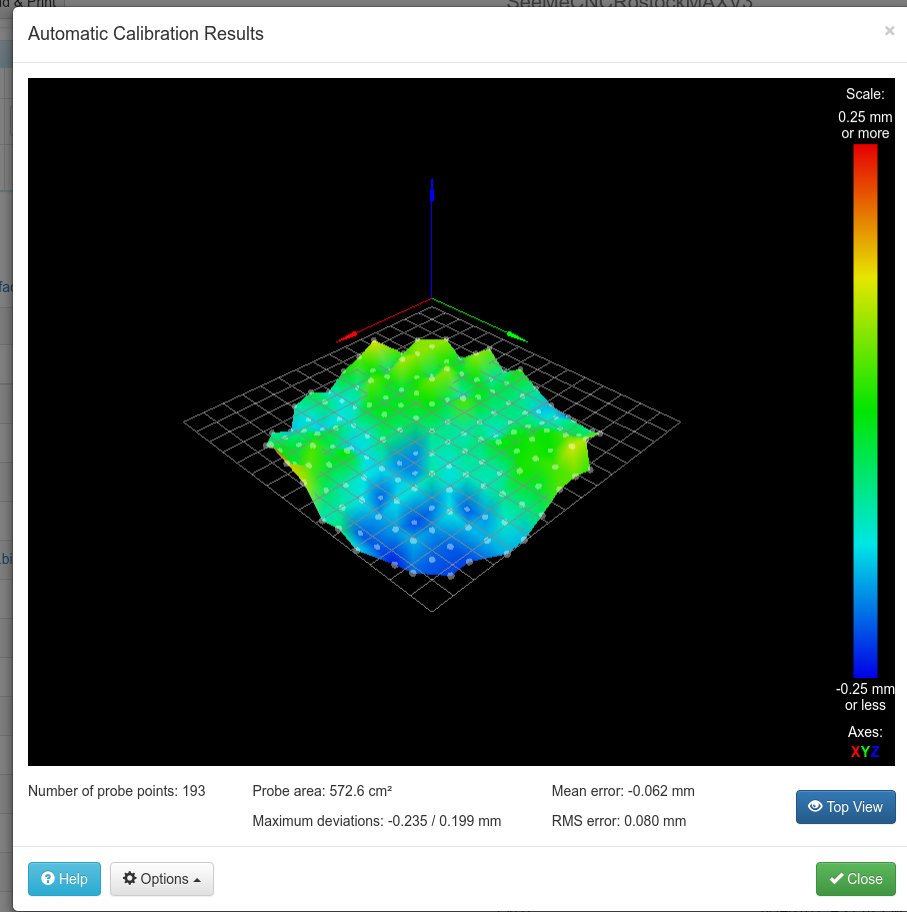Click the blue Z axis arrow tip

click(x=431, y=184)
